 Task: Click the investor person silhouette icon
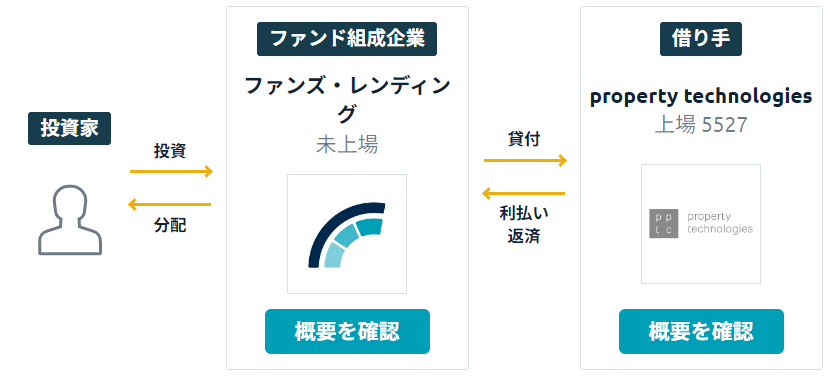click(x=70, y=220)
